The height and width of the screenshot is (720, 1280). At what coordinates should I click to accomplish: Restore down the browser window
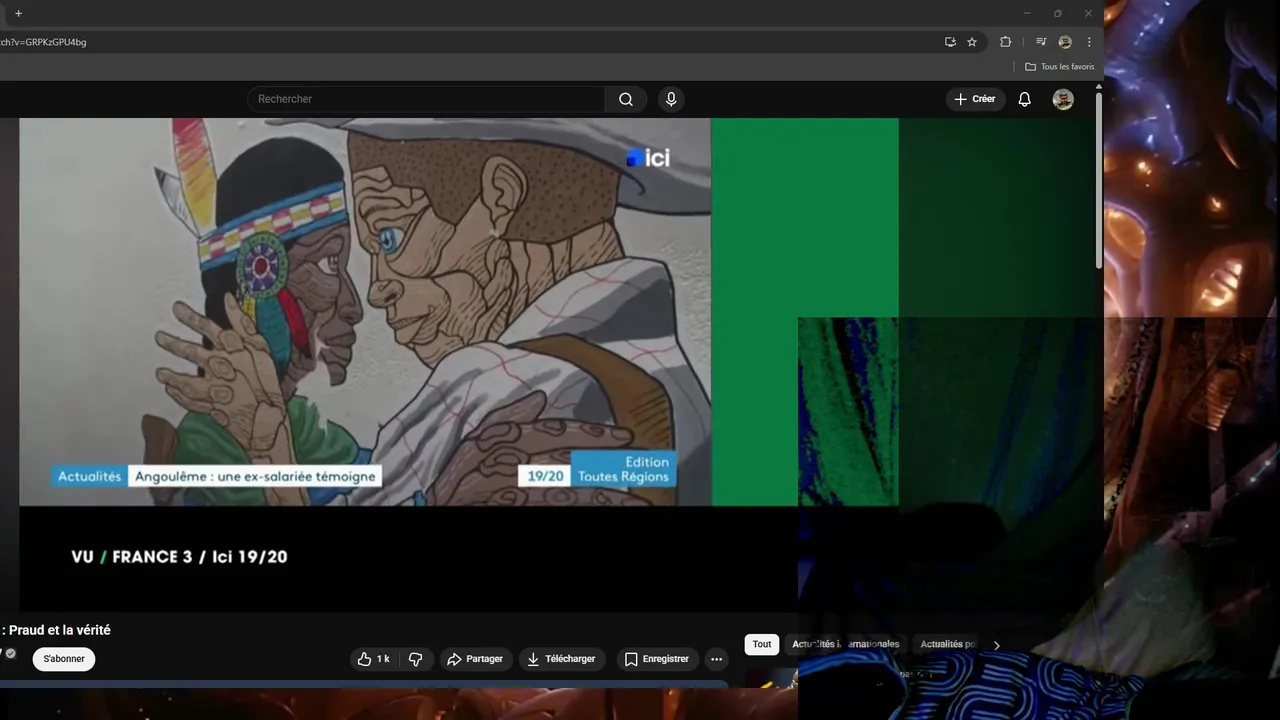pos(1058,13)
